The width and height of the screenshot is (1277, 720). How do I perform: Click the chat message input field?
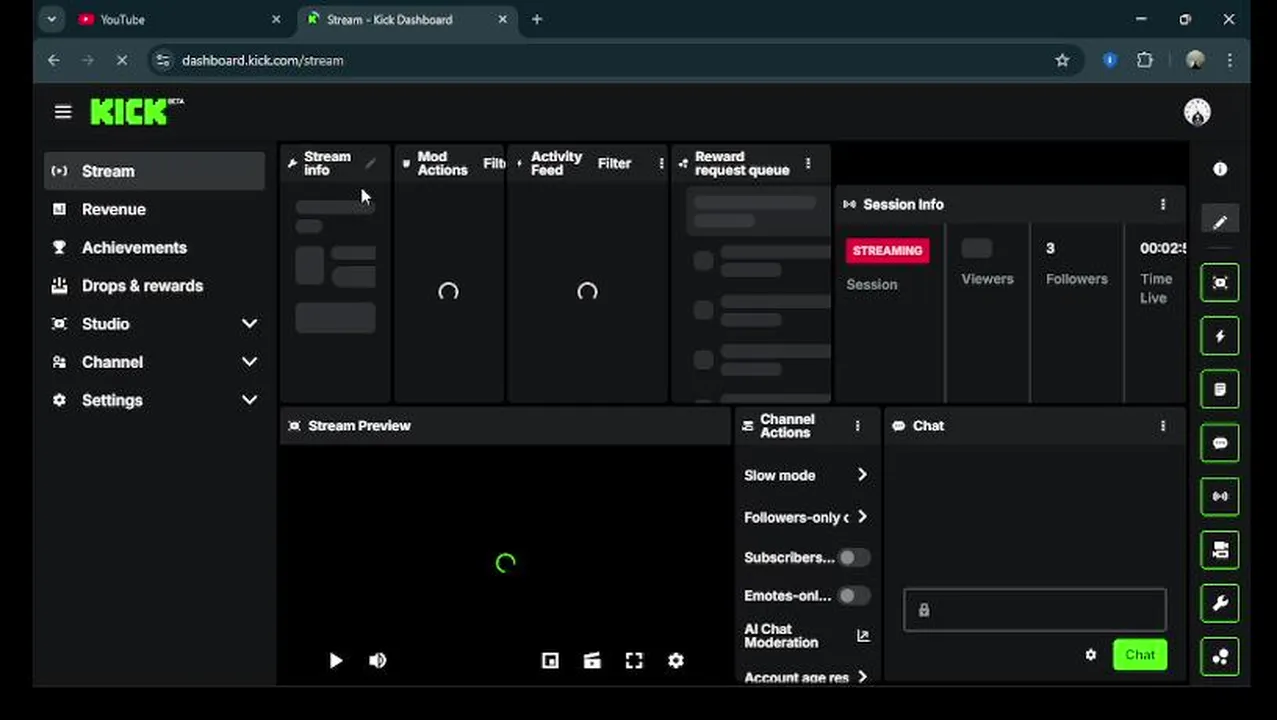tap(1035, 610)
